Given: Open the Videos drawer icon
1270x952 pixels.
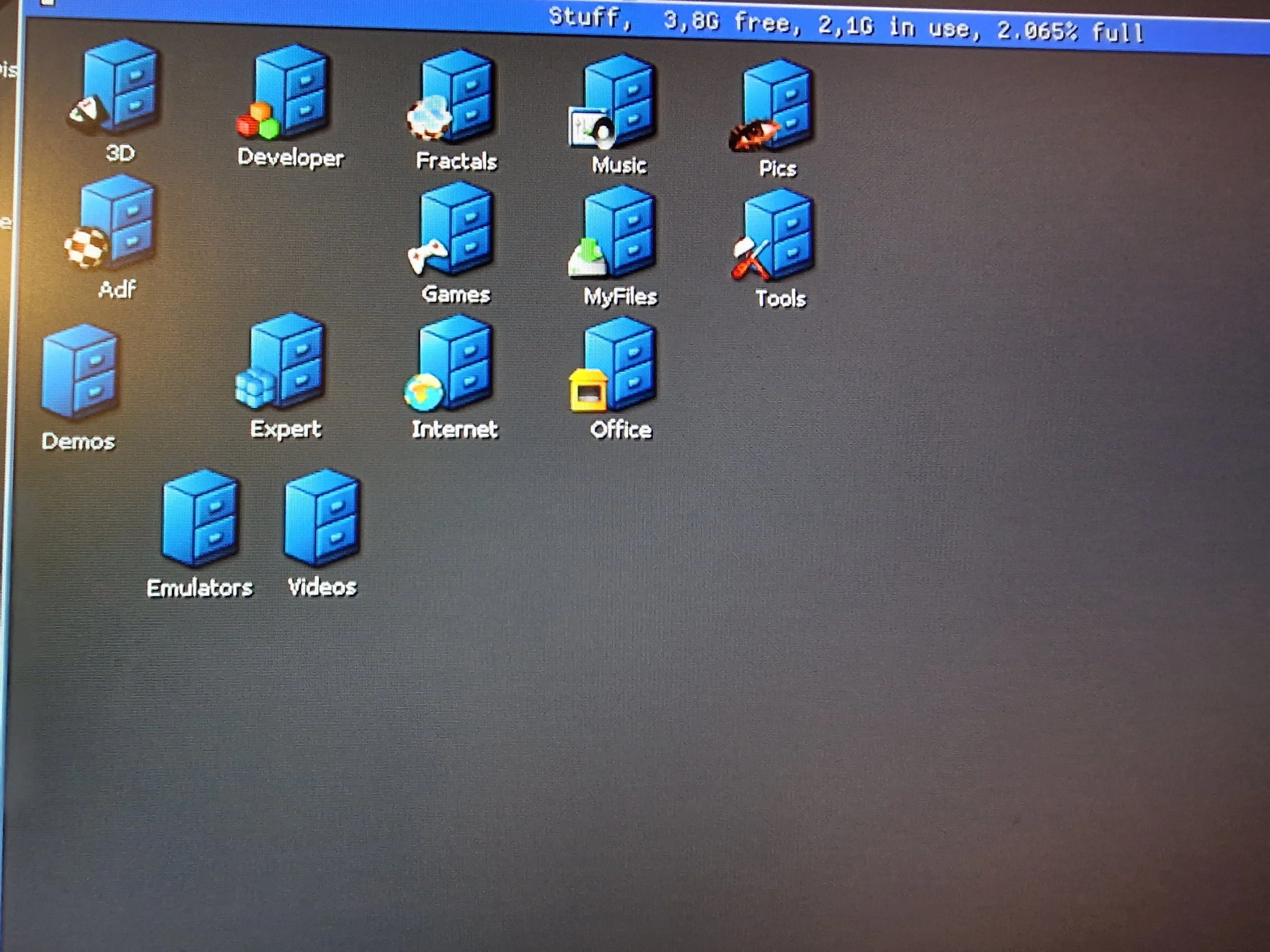Looking at the screenshot, I should coord(322,517).
